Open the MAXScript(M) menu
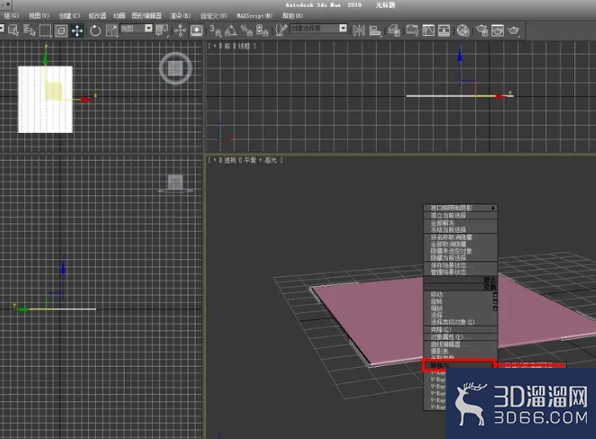The height and width of the screenshot is (439, 596). point(255,16)
